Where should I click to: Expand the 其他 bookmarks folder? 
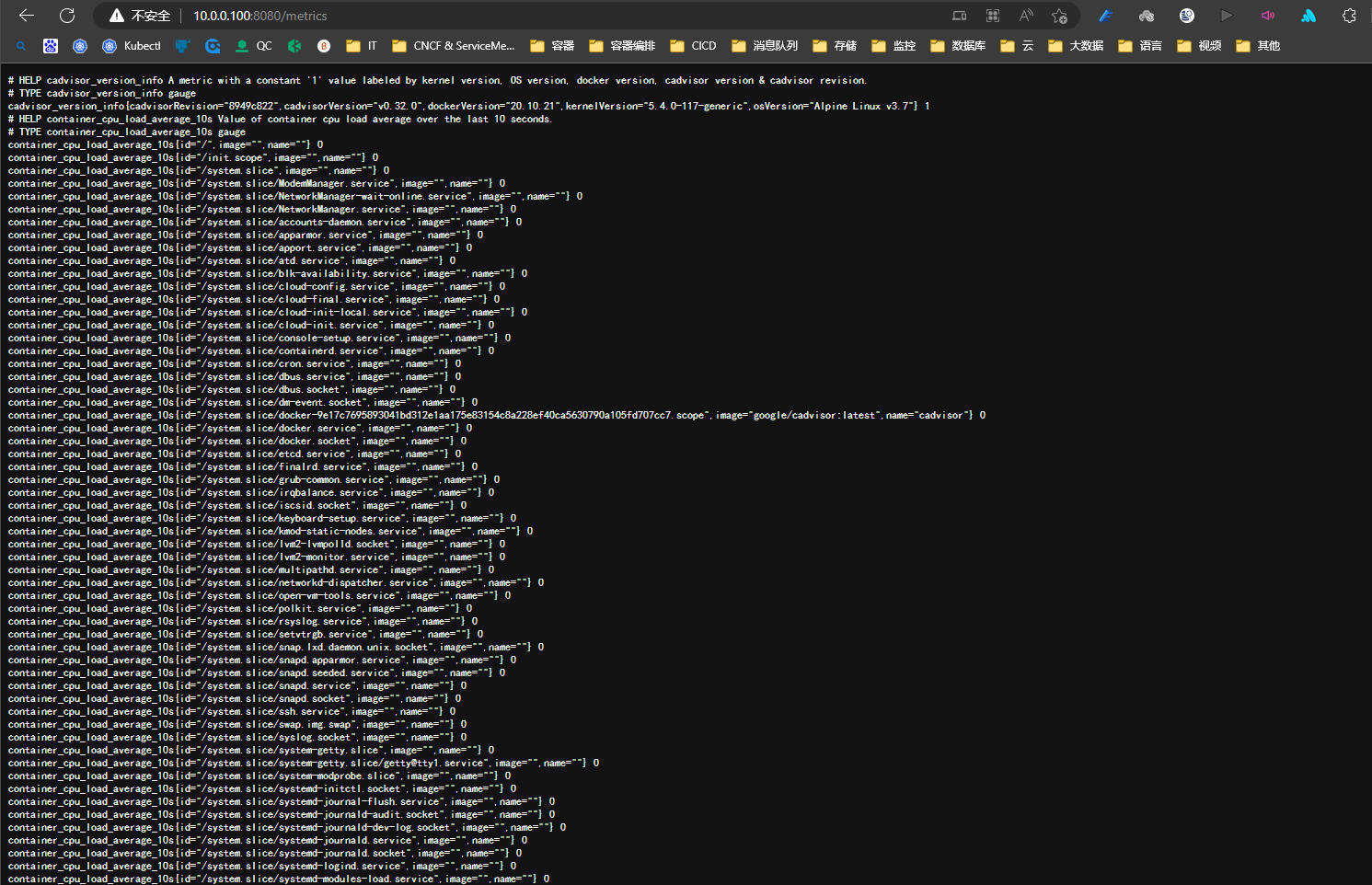click(1258, 45)
